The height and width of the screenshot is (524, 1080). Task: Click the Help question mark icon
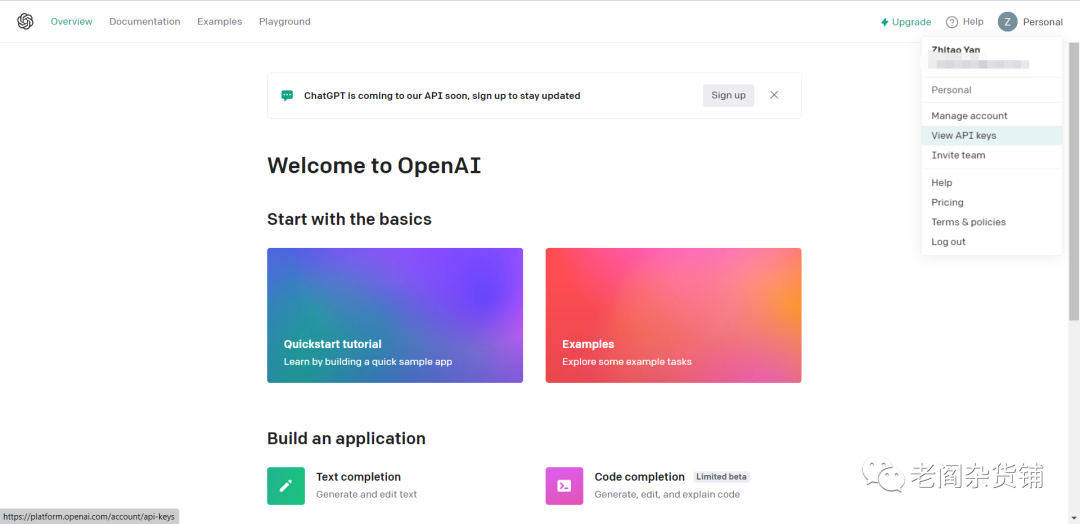952,22
